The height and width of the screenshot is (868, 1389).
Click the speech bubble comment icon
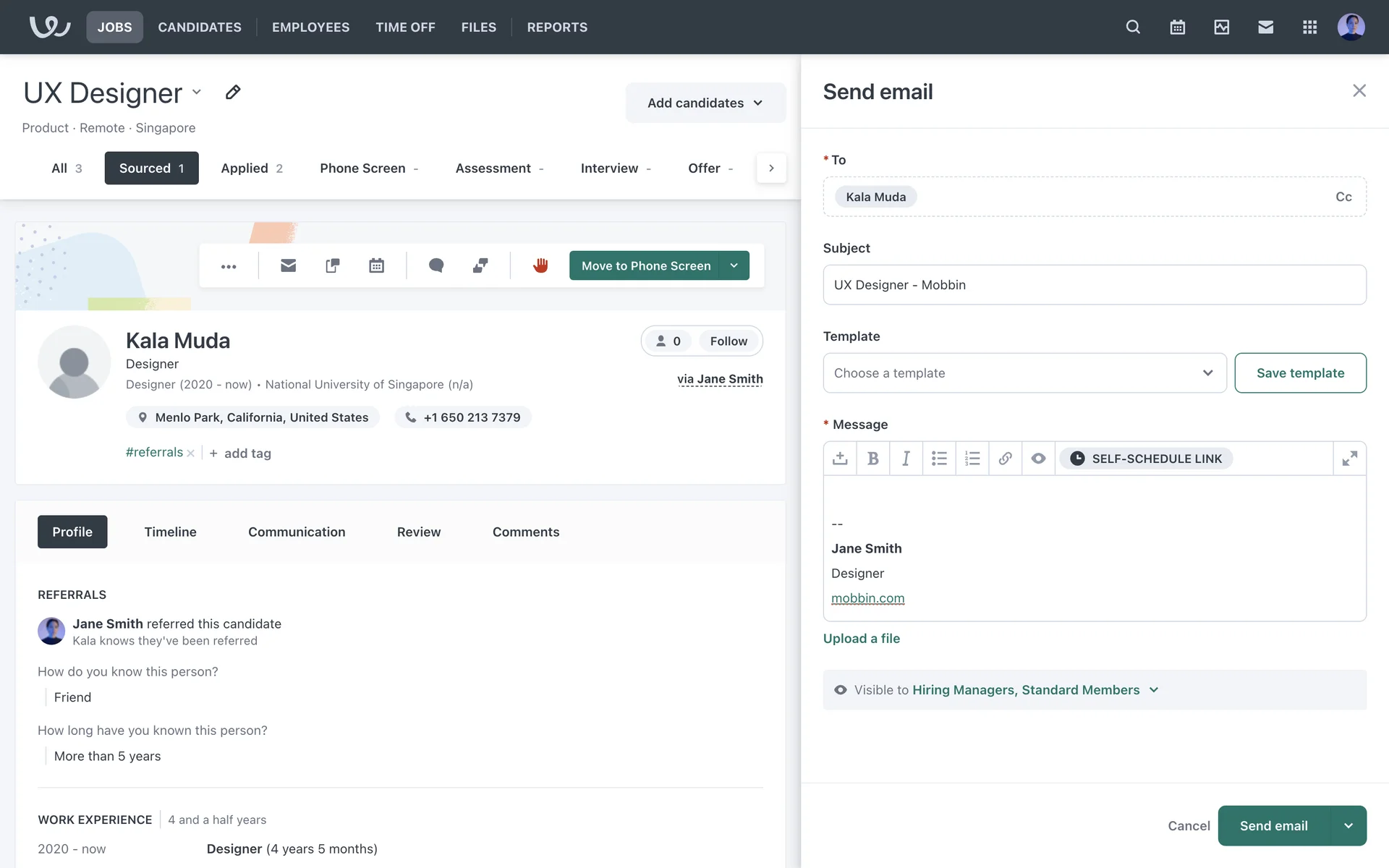(x=436, y=265)
